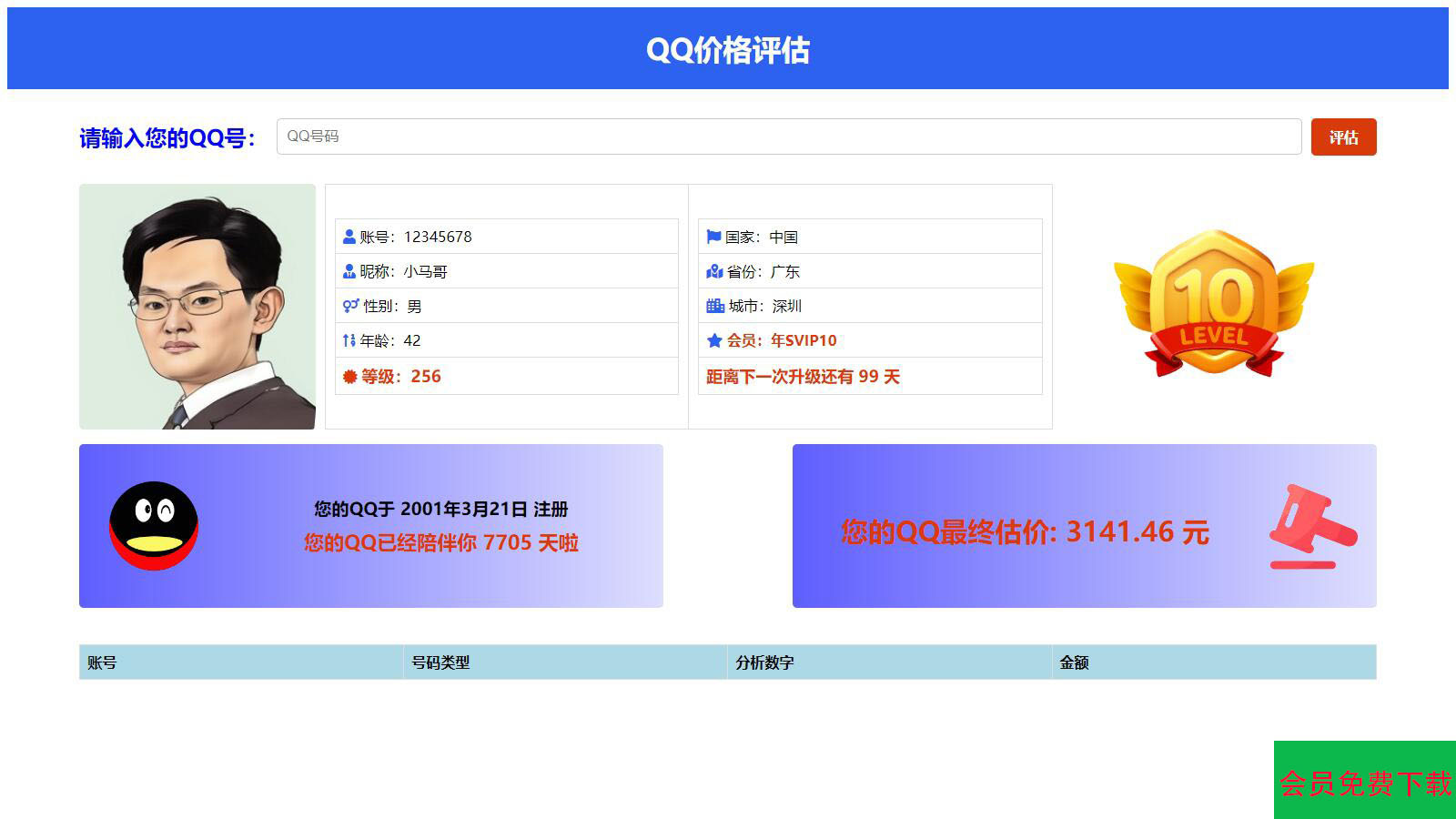Click the 2001年3月21日 注册 line
1456x819 pixels.
441,509
